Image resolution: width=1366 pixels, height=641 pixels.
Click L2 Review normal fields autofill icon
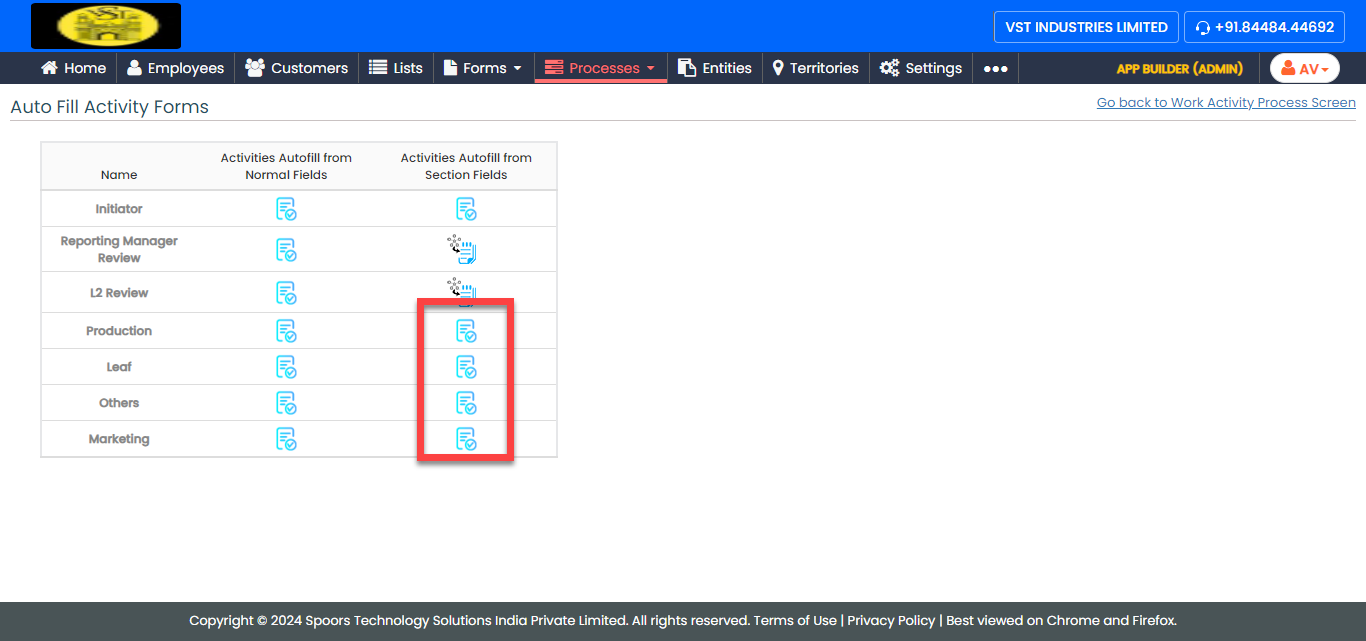[286, 293]
